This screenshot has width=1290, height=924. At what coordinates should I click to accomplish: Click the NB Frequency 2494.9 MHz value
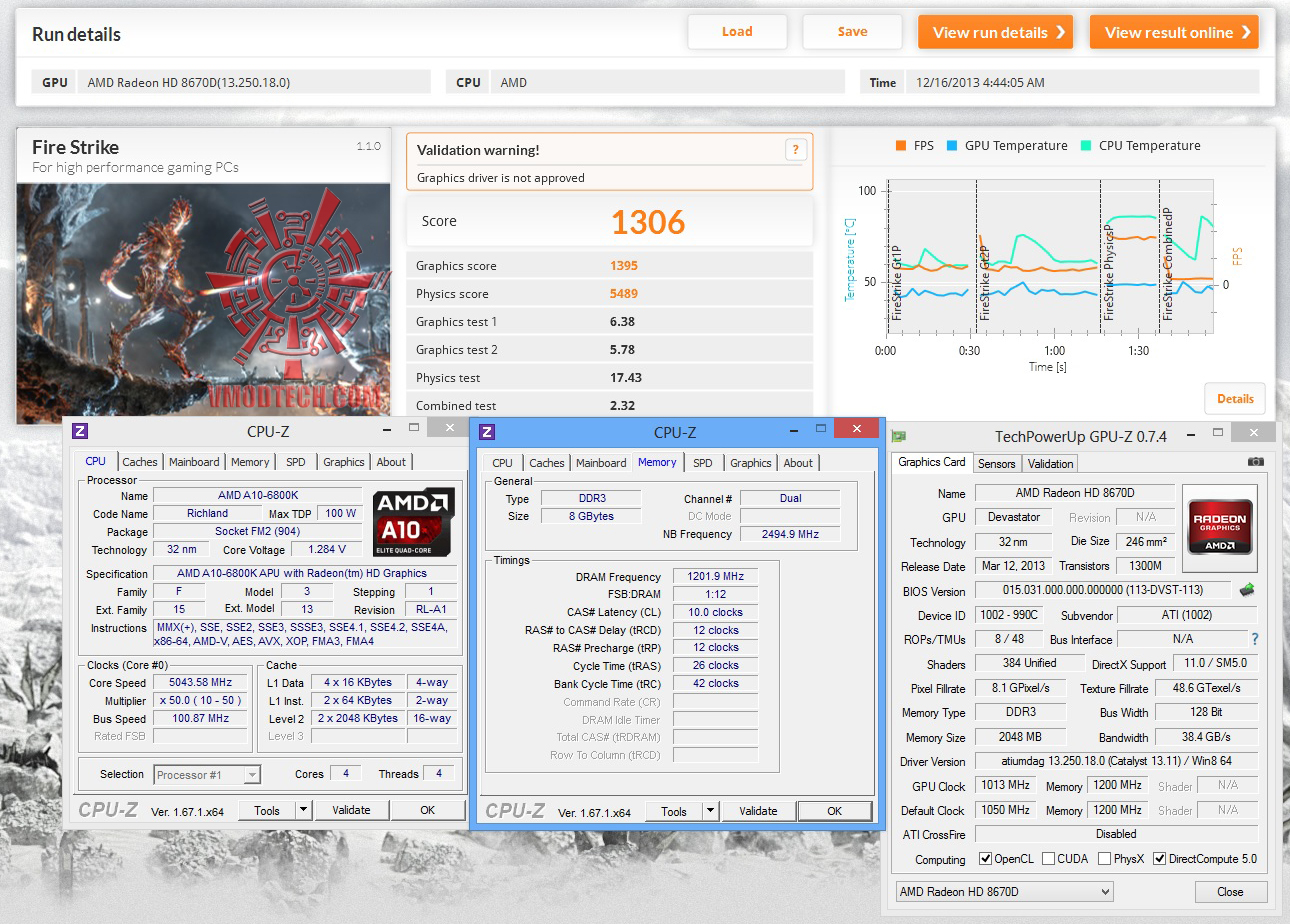click(790, 534)
